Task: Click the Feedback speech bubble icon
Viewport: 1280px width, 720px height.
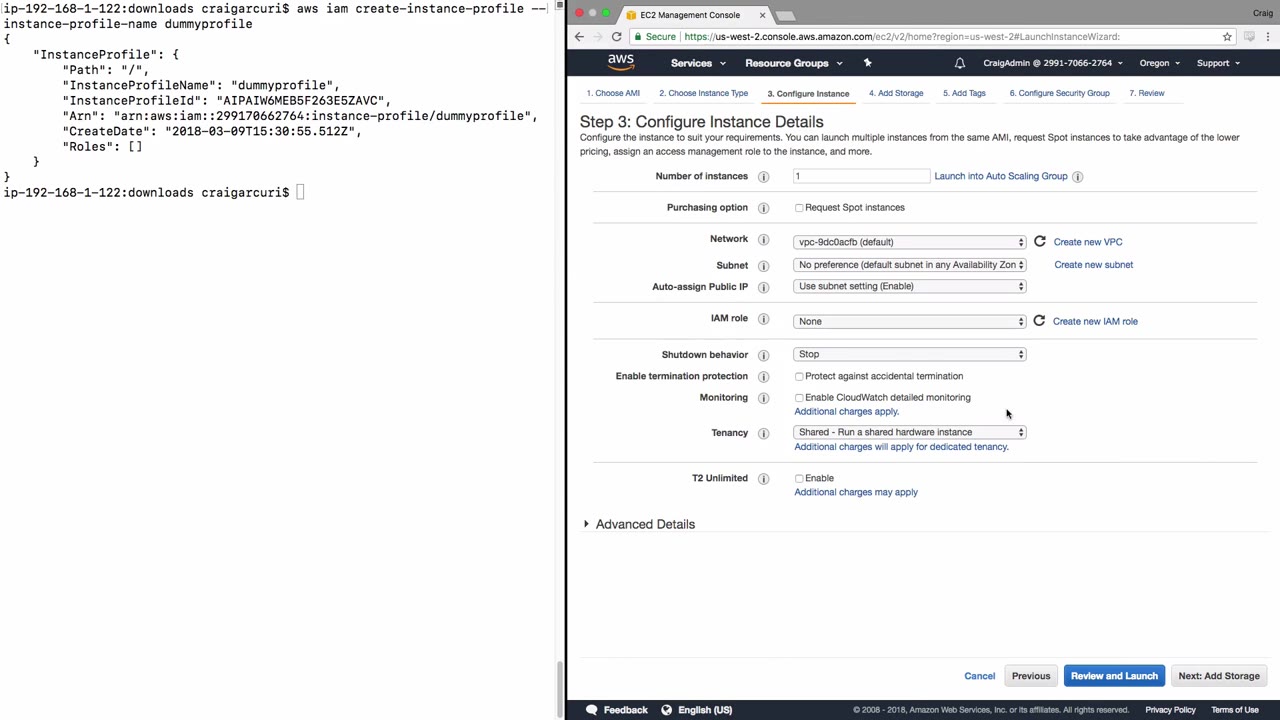Action: pyautogui.click(x=592, y=710)
